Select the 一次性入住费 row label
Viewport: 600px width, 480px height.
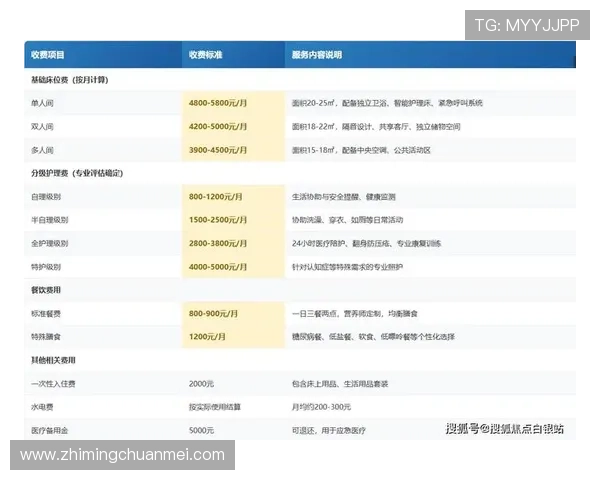pyautogui.click(x=53, y=384)
